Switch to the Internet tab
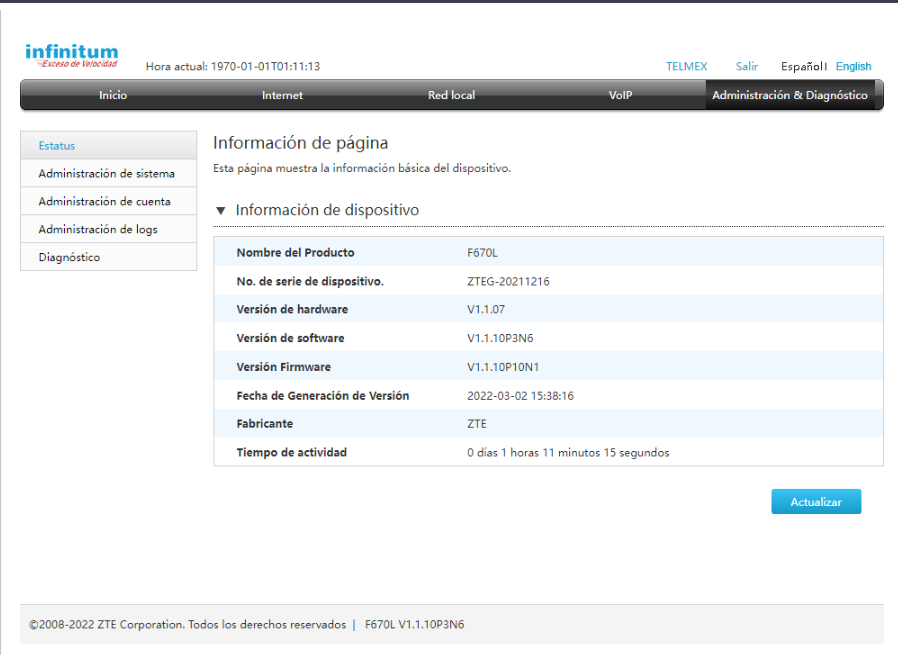Screen dimensions: 898x655 282,95
